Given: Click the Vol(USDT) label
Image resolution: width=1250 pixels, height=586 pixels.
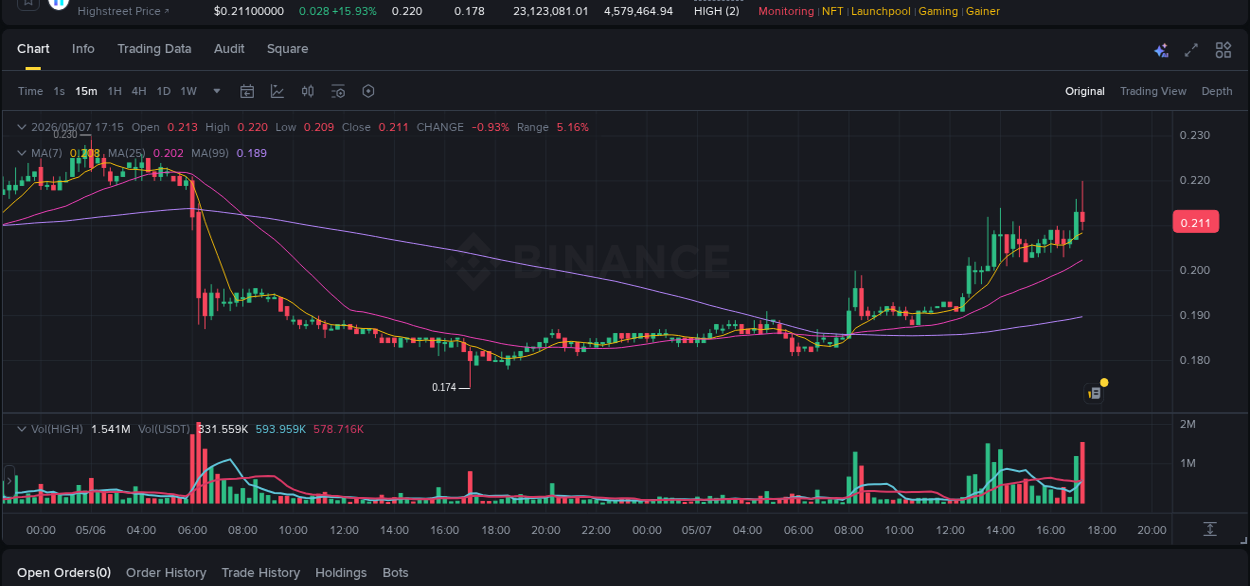Looking at the screenshot, I should pos(164,429).
